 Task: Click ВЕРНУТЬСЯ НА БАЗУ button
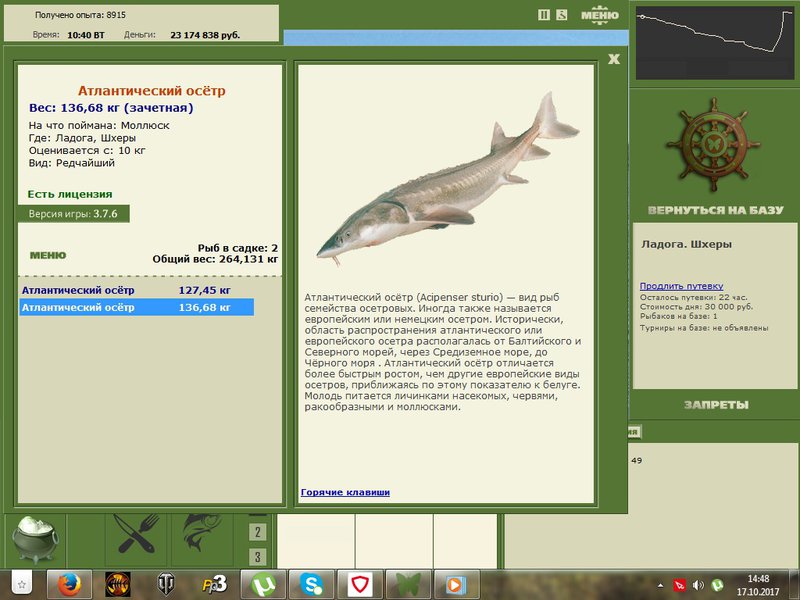click(x=715, y=210)
